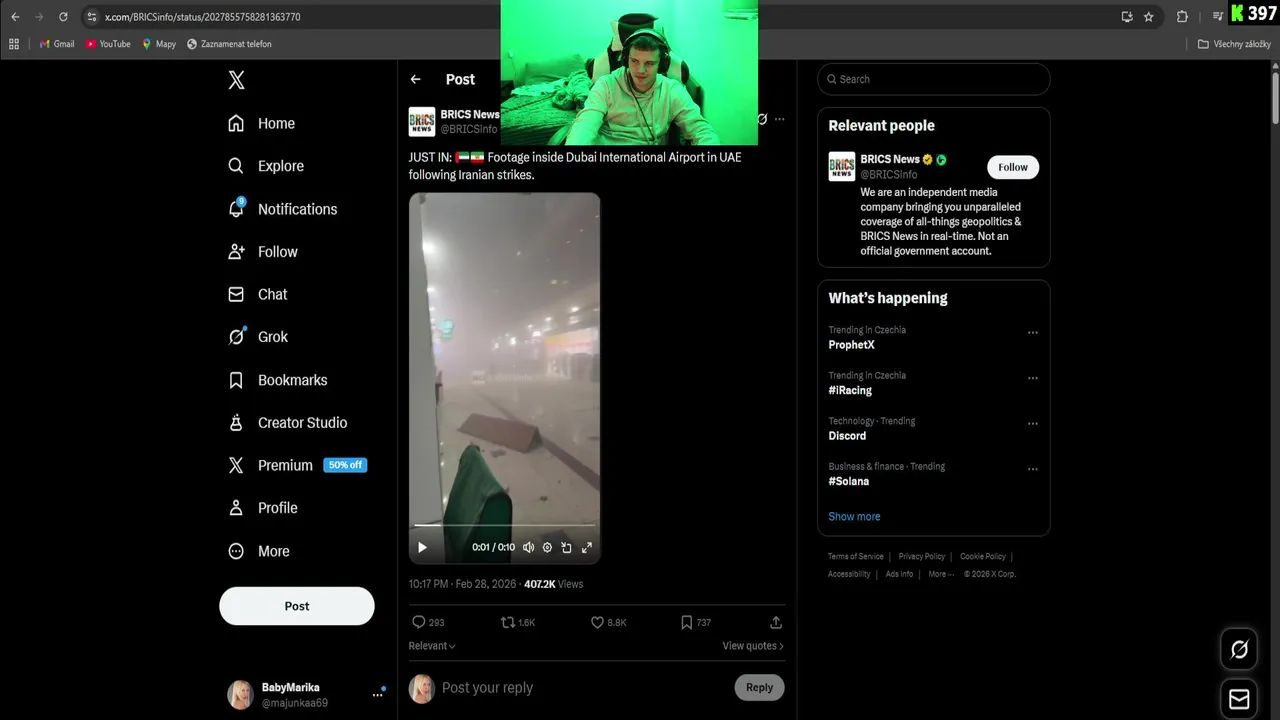Open the More menu in sidebar
1280x720 pixels.
pos(258,551)
